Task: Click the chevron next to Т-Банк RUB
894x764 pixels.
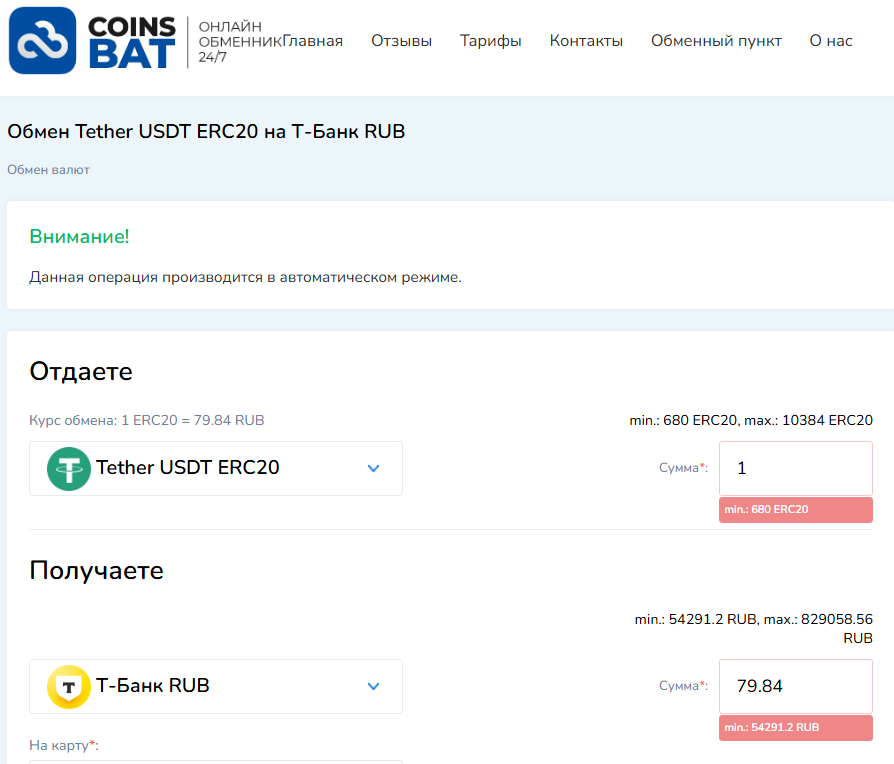Action: coord(372,686)
